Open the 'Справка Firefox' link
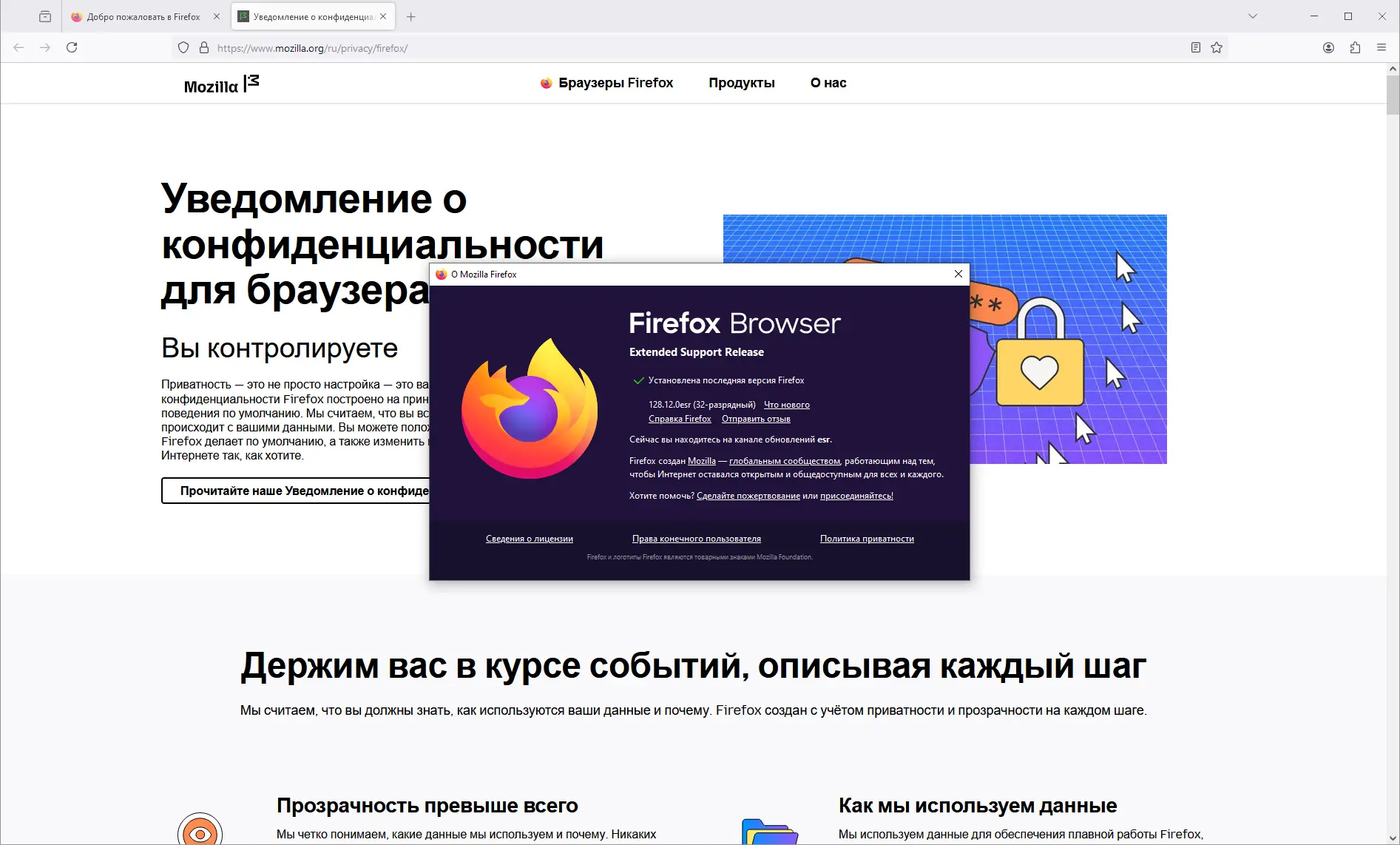 coord(680,419)
